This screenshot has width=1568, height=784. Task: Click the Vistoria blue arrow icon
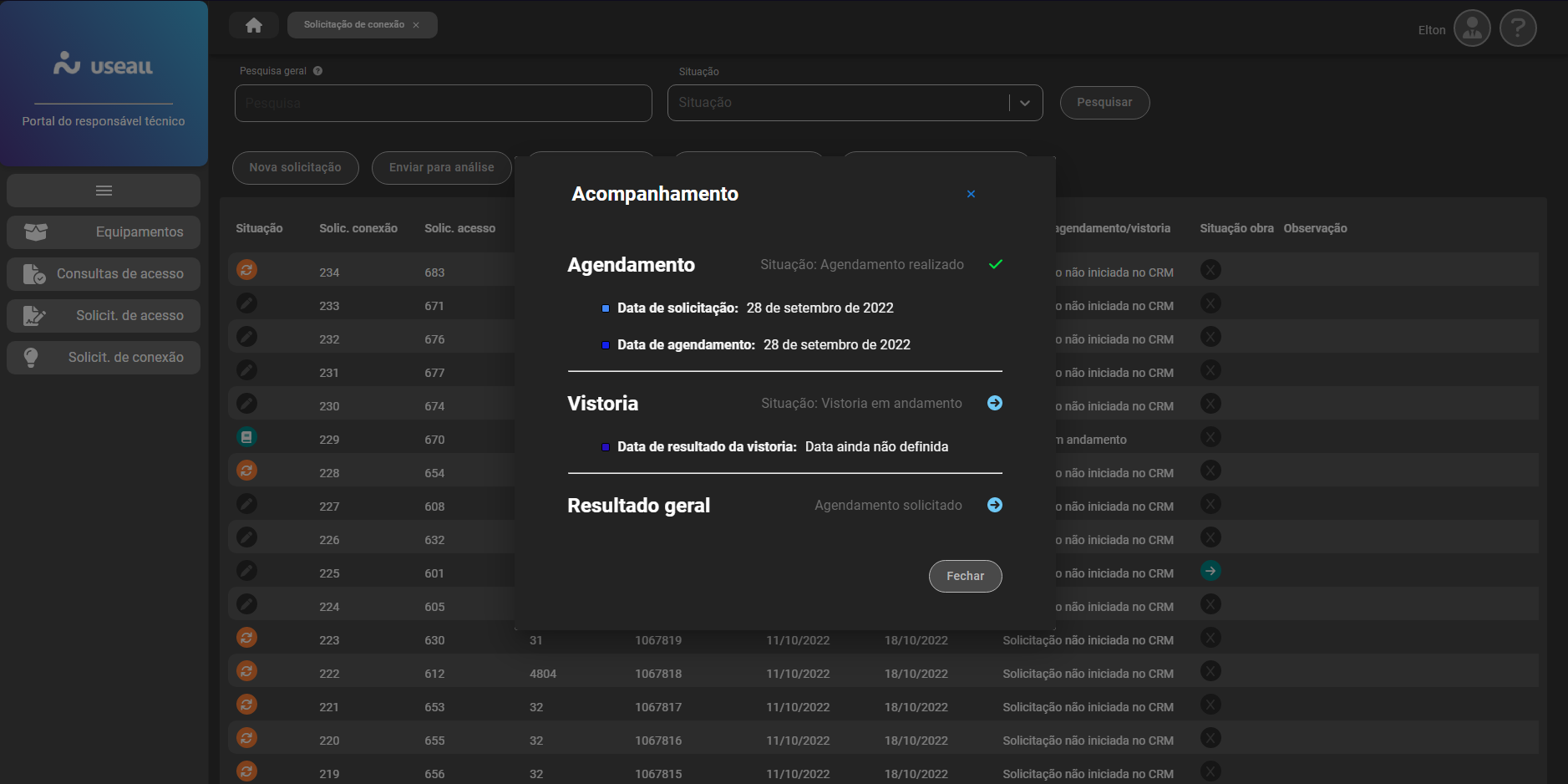click(994, 403)
